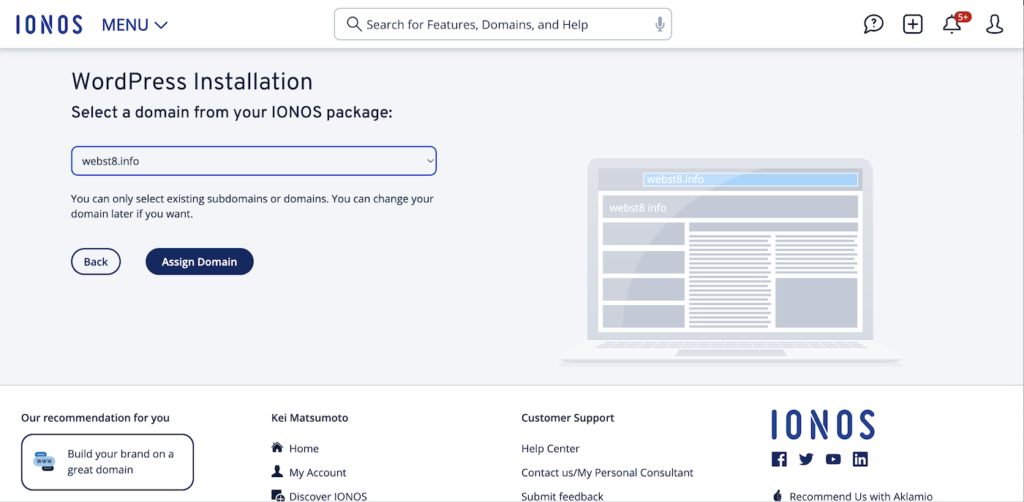The image size is (1024, 502).
Task: Click the IONOS logo in header
Action: point(49,25)
